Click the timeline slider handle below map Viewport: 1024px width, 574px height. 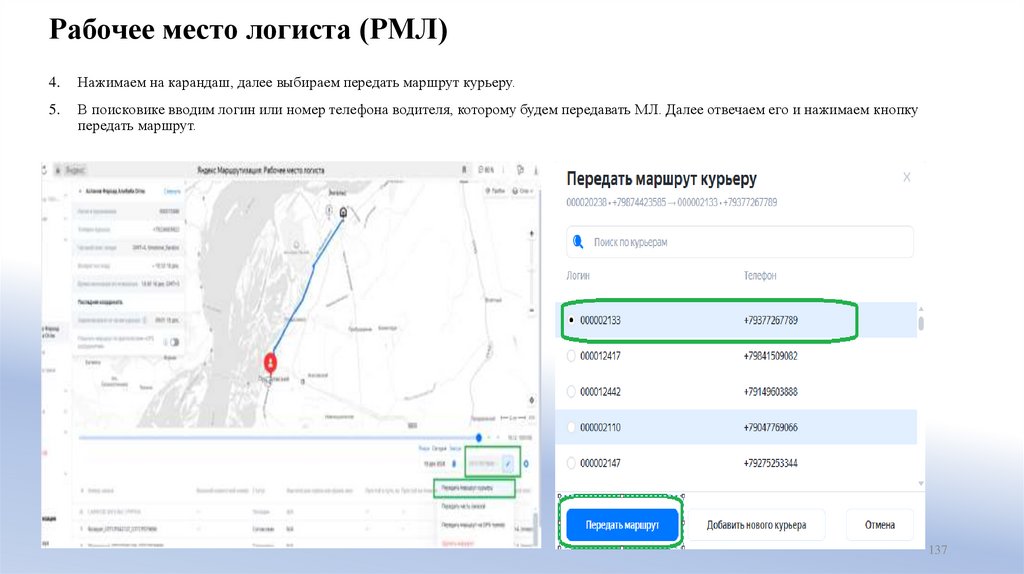479,438
